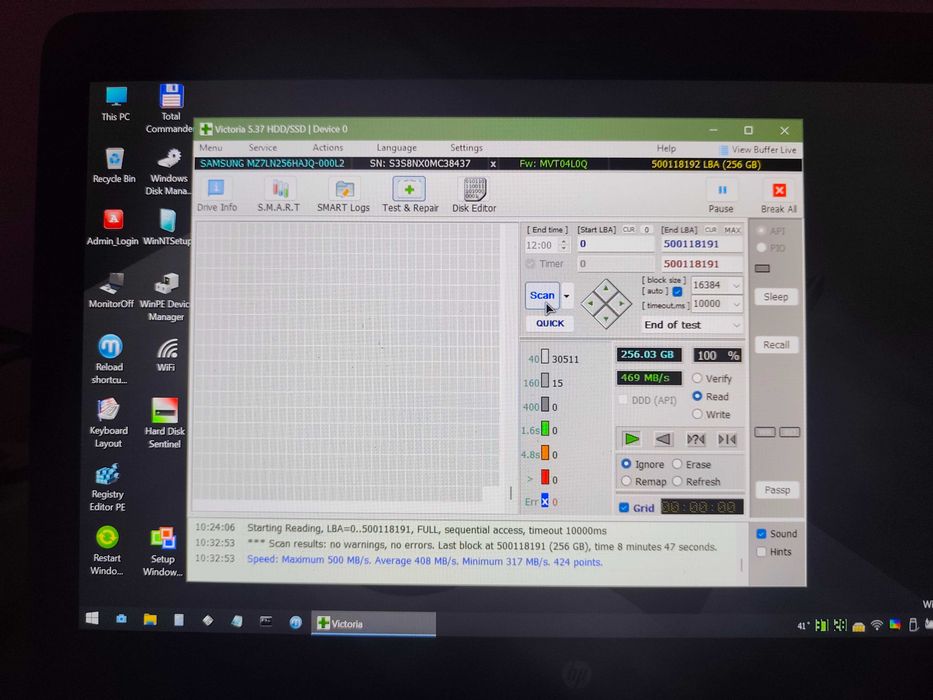Select Test & Repair tool
The image size is (933, 700).
[410, 195]
